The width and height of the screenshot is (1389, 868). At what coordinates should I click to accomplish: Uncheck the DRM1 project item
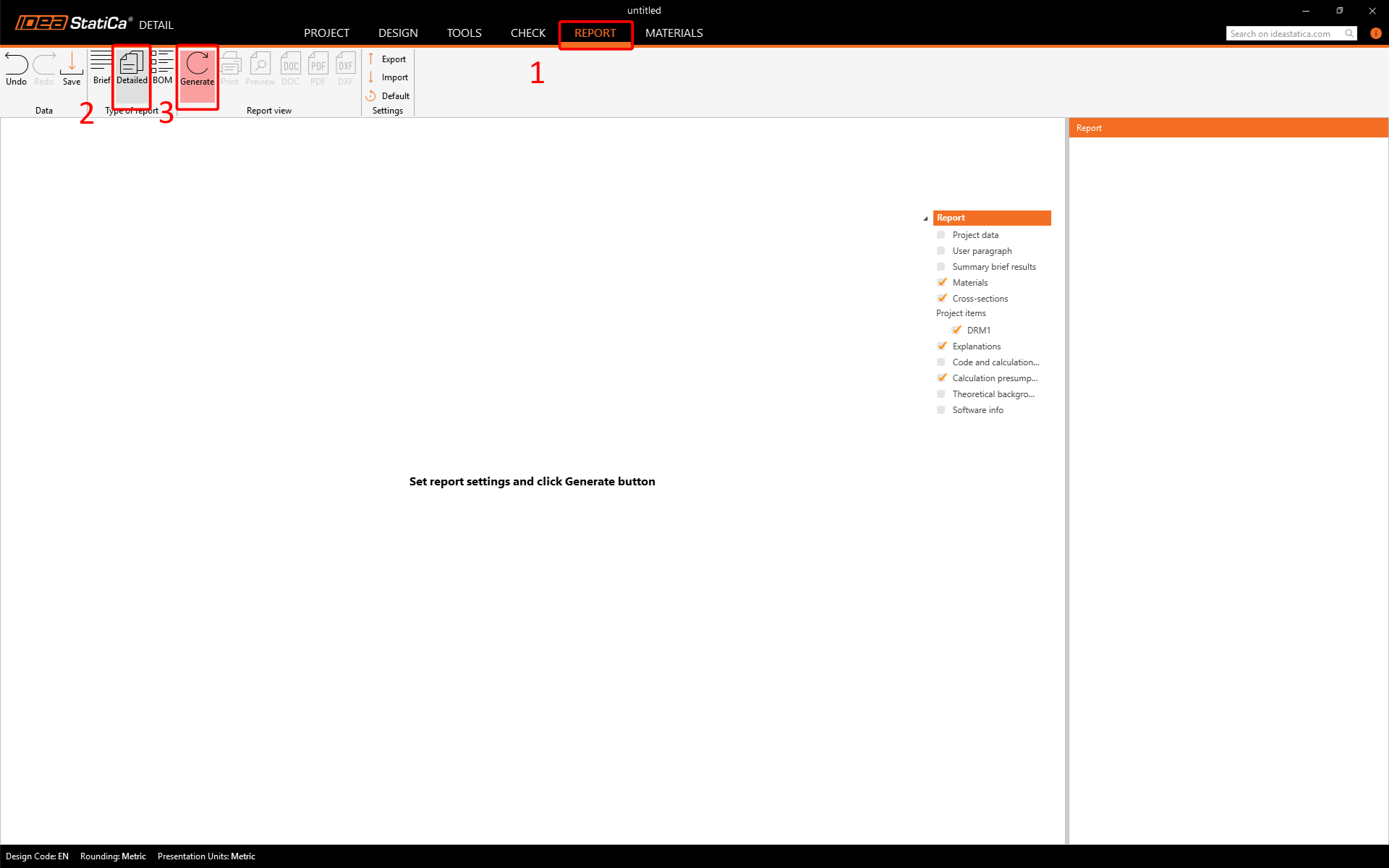(x=956, y=331)
